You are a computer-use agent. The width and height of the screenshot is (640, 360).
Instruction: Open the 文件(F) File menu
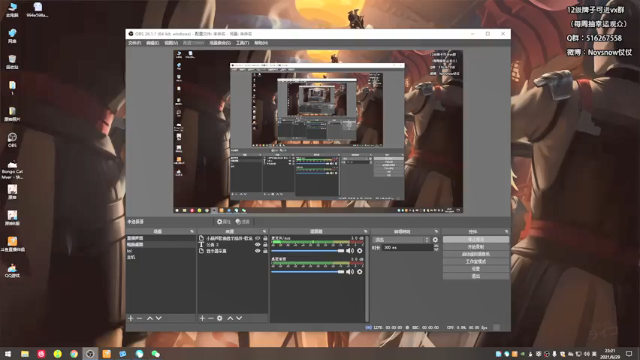pos(134,43)
